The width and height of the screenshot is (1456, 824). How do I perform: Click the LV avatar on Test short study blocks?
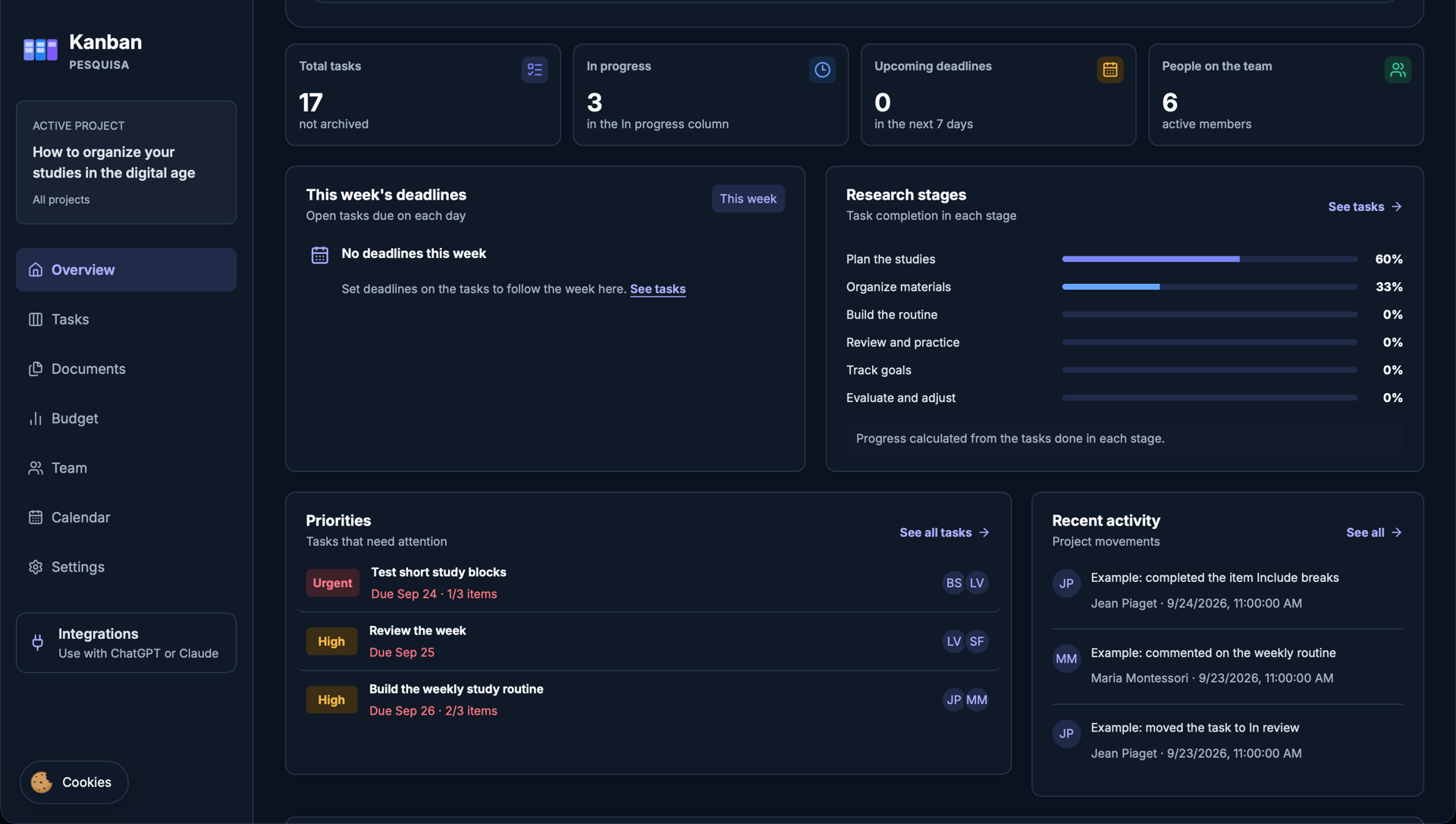[977, 583]
